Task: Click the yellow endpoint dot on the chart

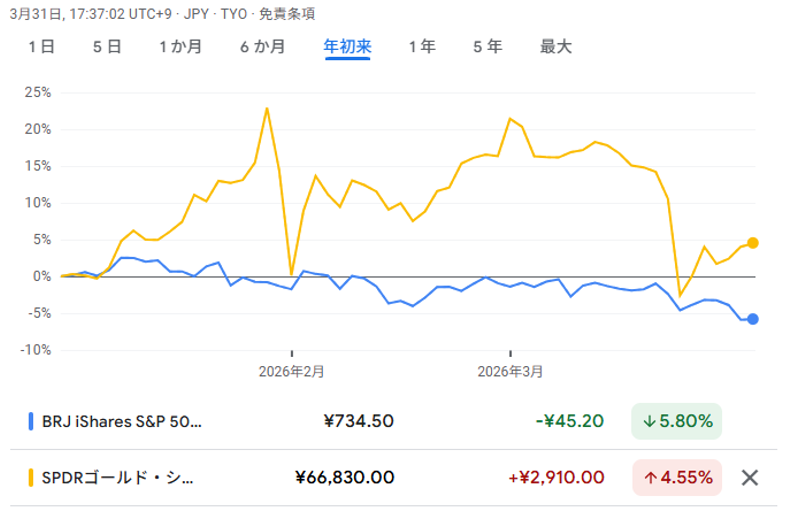Action: point(752,243)
